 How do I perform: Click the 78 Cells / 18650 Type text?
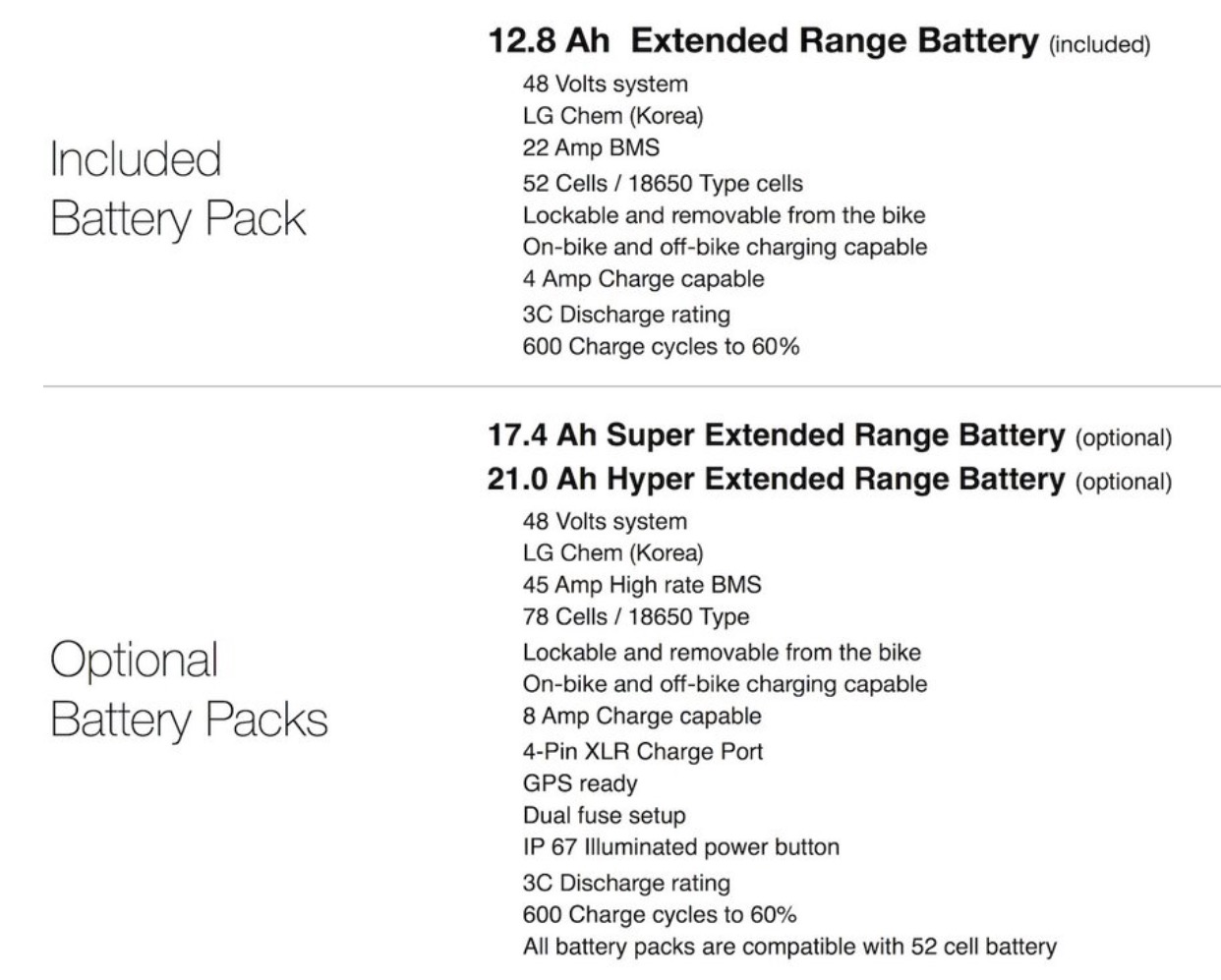[636, 617]
